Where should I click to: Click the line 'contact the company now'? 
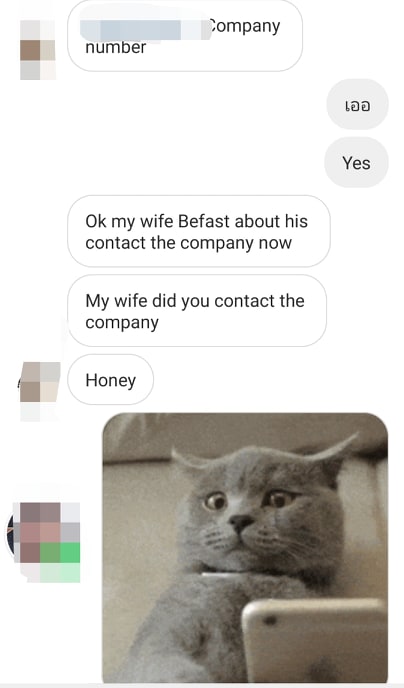189,243
